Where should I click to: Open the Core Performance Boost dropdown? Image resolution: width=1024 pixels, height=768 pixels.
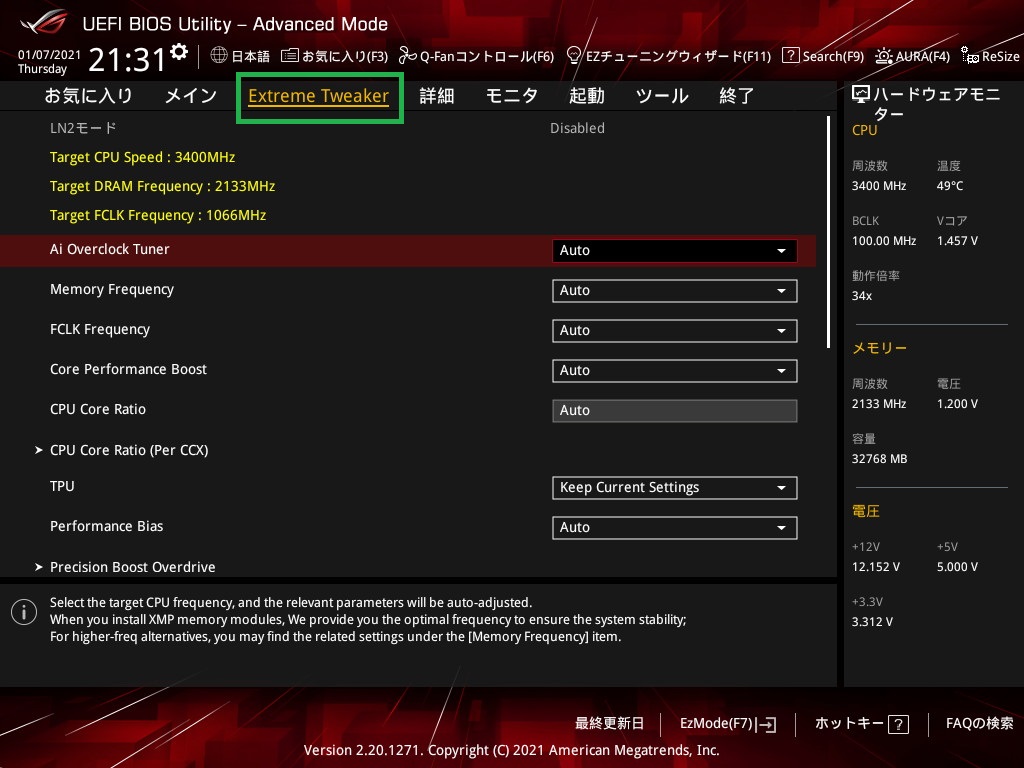pyautogui.click(x=675, y=370)
